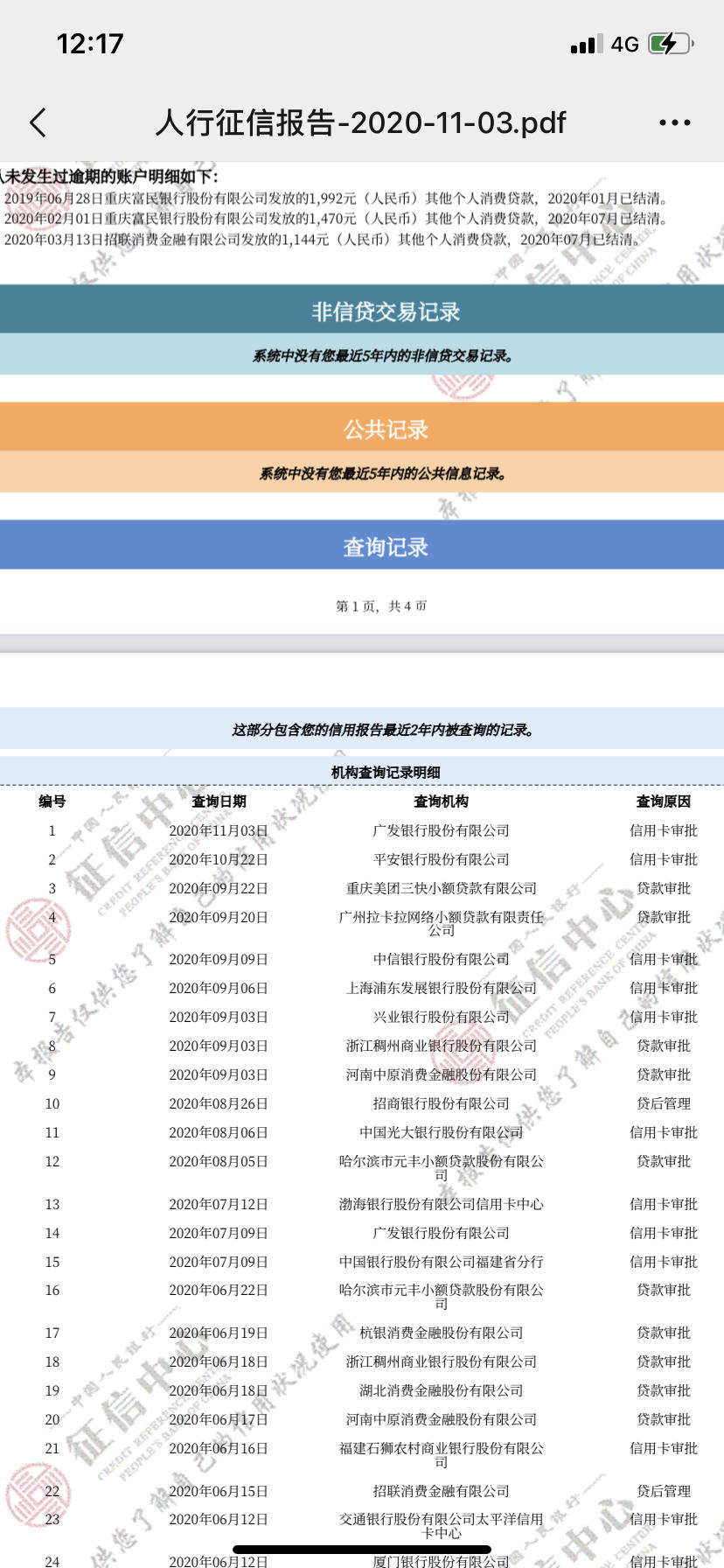Tap the 12:17 clock in status bar
The width and height of the screenshot is (724, 1568).
[x=90, y=44]
